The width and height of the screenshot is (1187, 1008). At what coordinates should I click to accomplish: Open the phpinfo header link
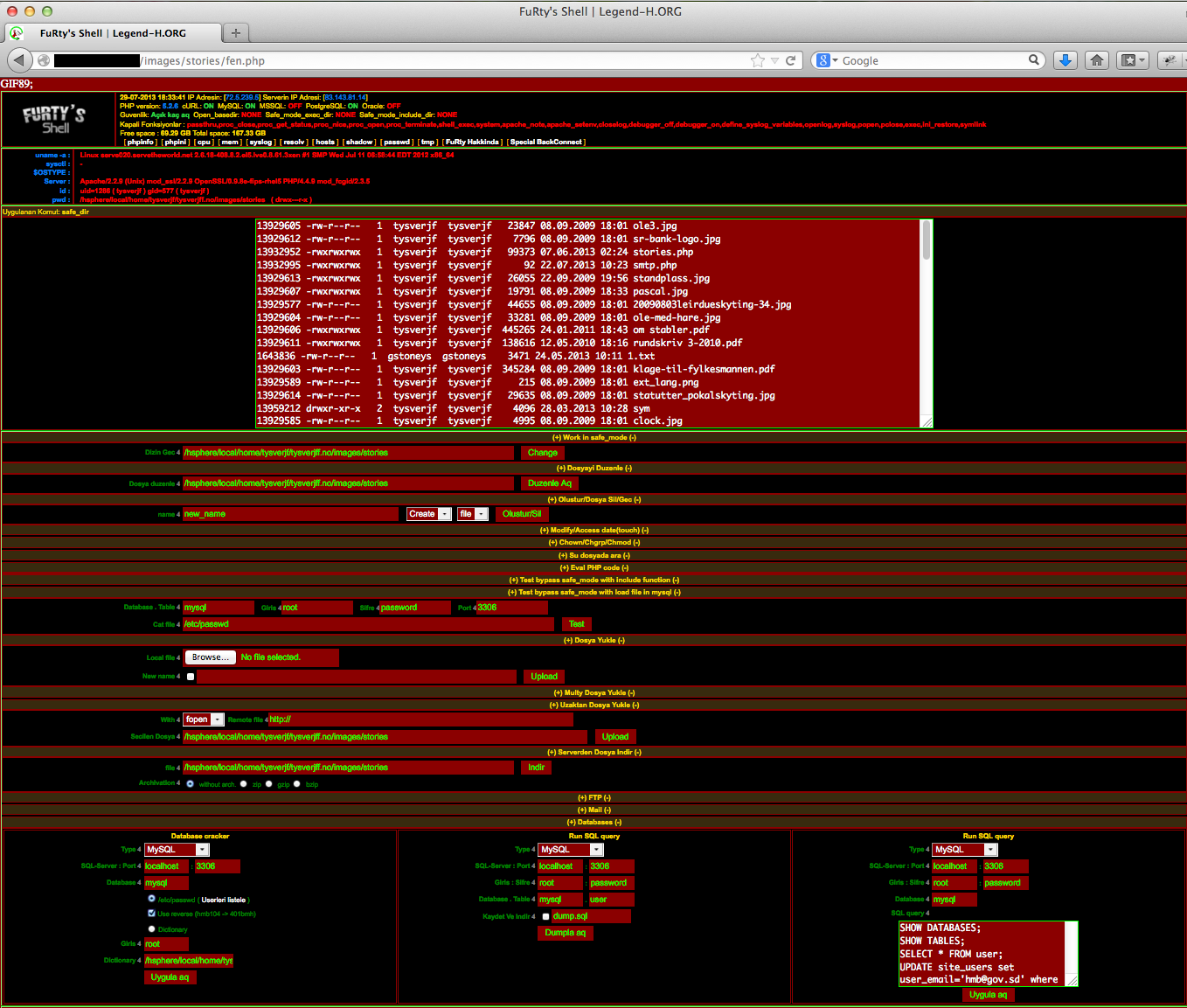point(140,142)
